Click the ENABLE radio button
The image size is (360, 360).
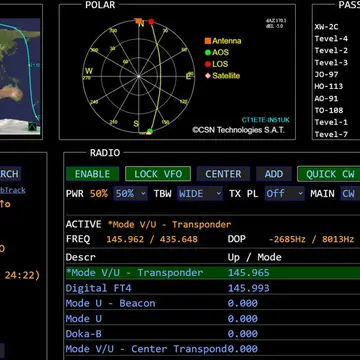coord(92,174)
